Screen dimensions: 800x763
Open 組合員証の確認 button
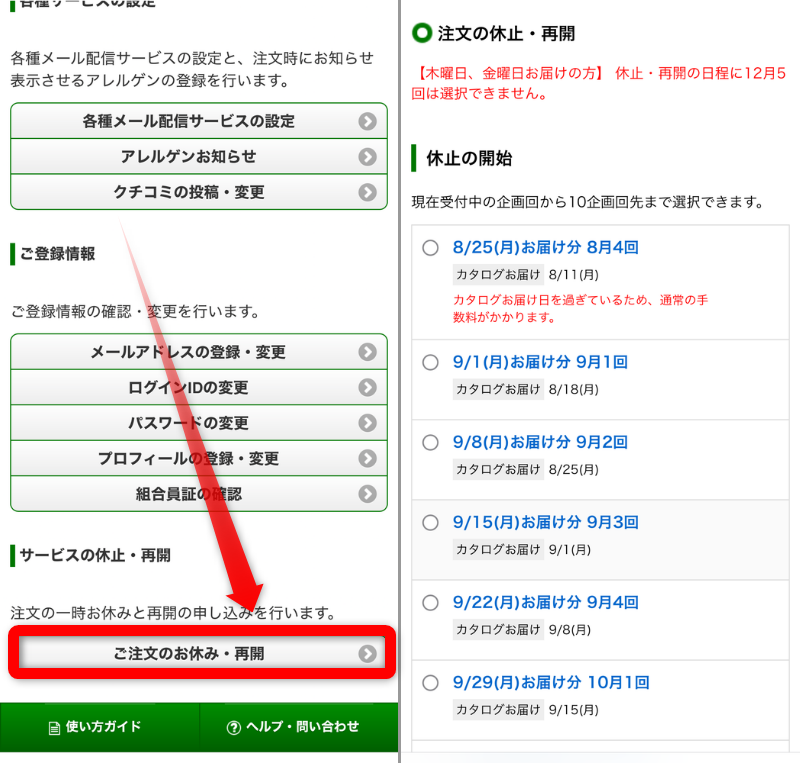(x=198, y=494)
